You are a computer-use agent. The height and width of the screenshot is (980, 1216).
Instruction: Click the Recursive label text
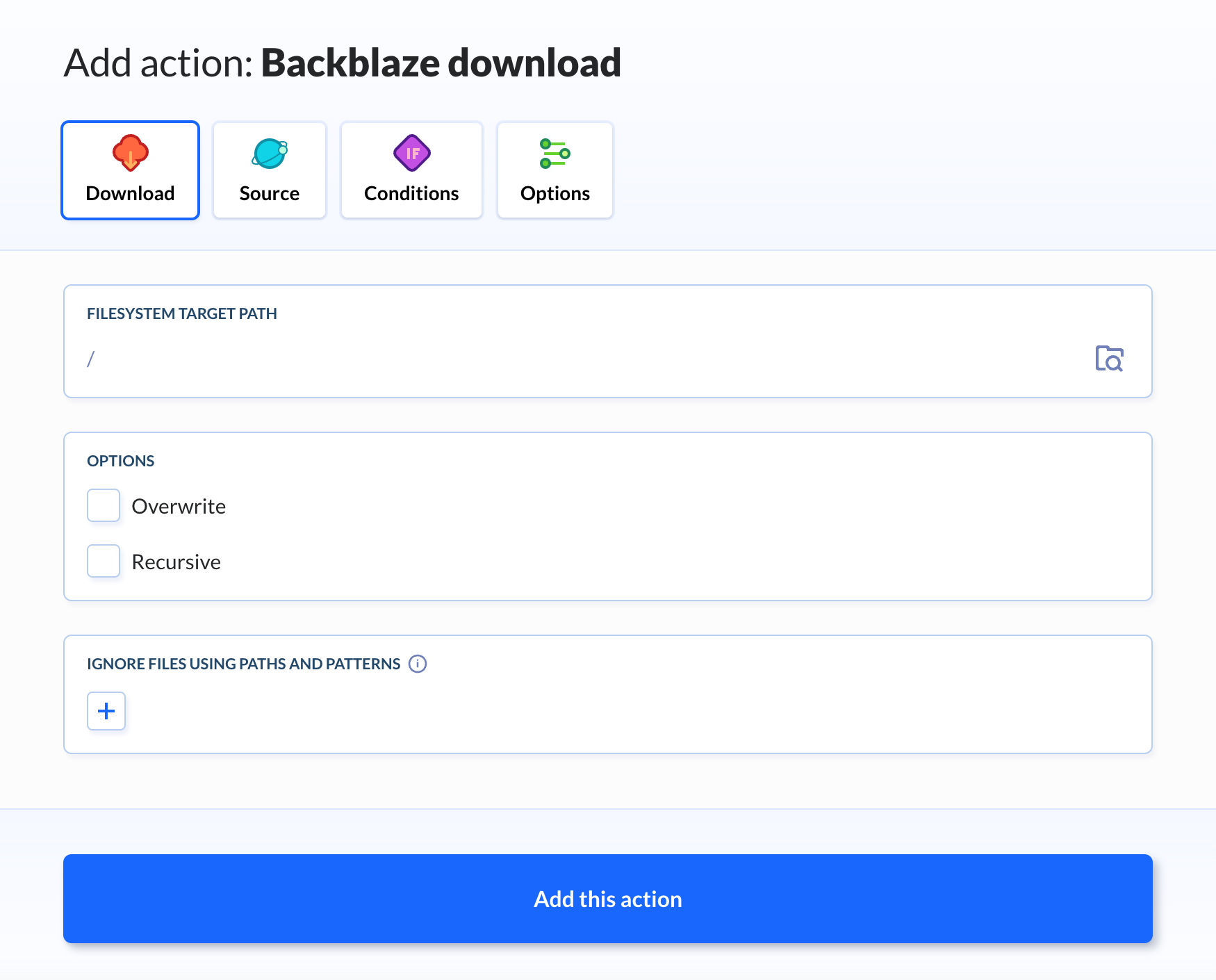(176, 562)
